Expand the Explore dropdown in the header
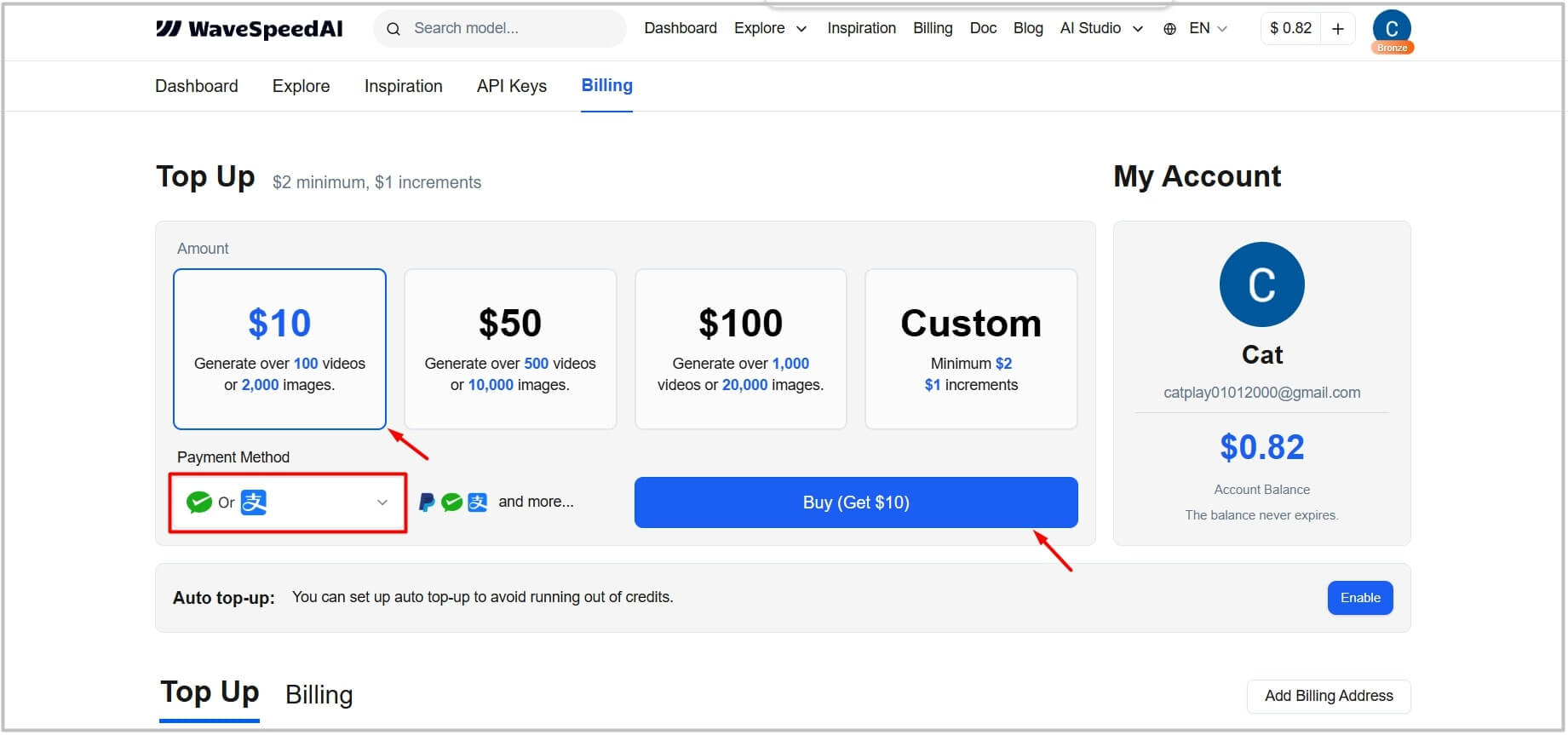Viewport: 1568px width, 735px height. point(771,28)
